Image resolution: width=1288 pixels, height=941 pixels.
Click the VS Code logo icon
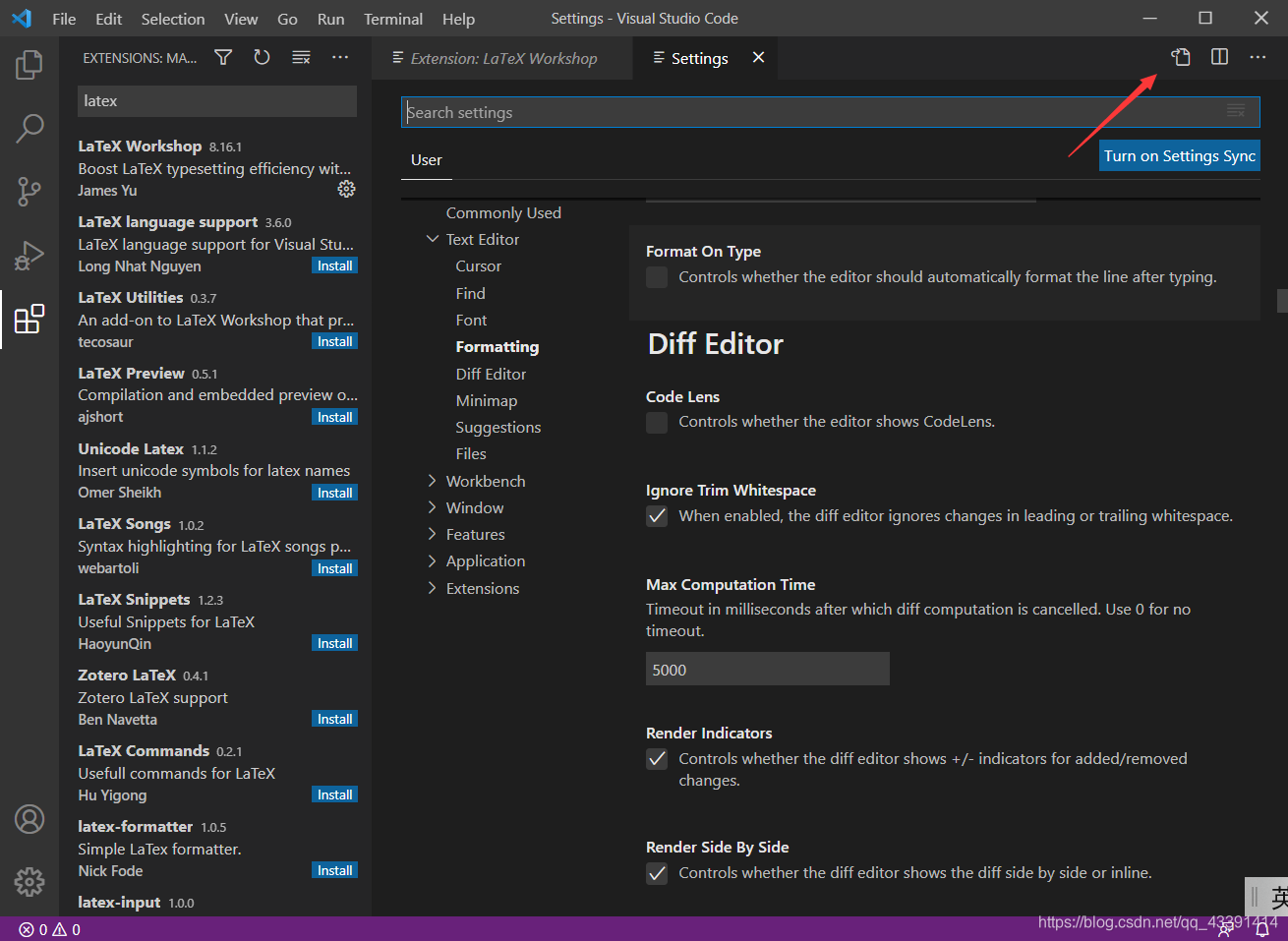pyautogui.click(x=21, y=19)
